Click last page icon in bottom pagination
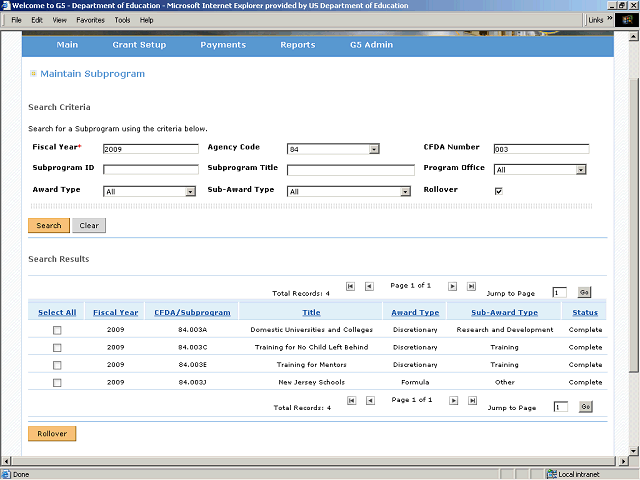 pyautogui.click(x=471, y=401)
